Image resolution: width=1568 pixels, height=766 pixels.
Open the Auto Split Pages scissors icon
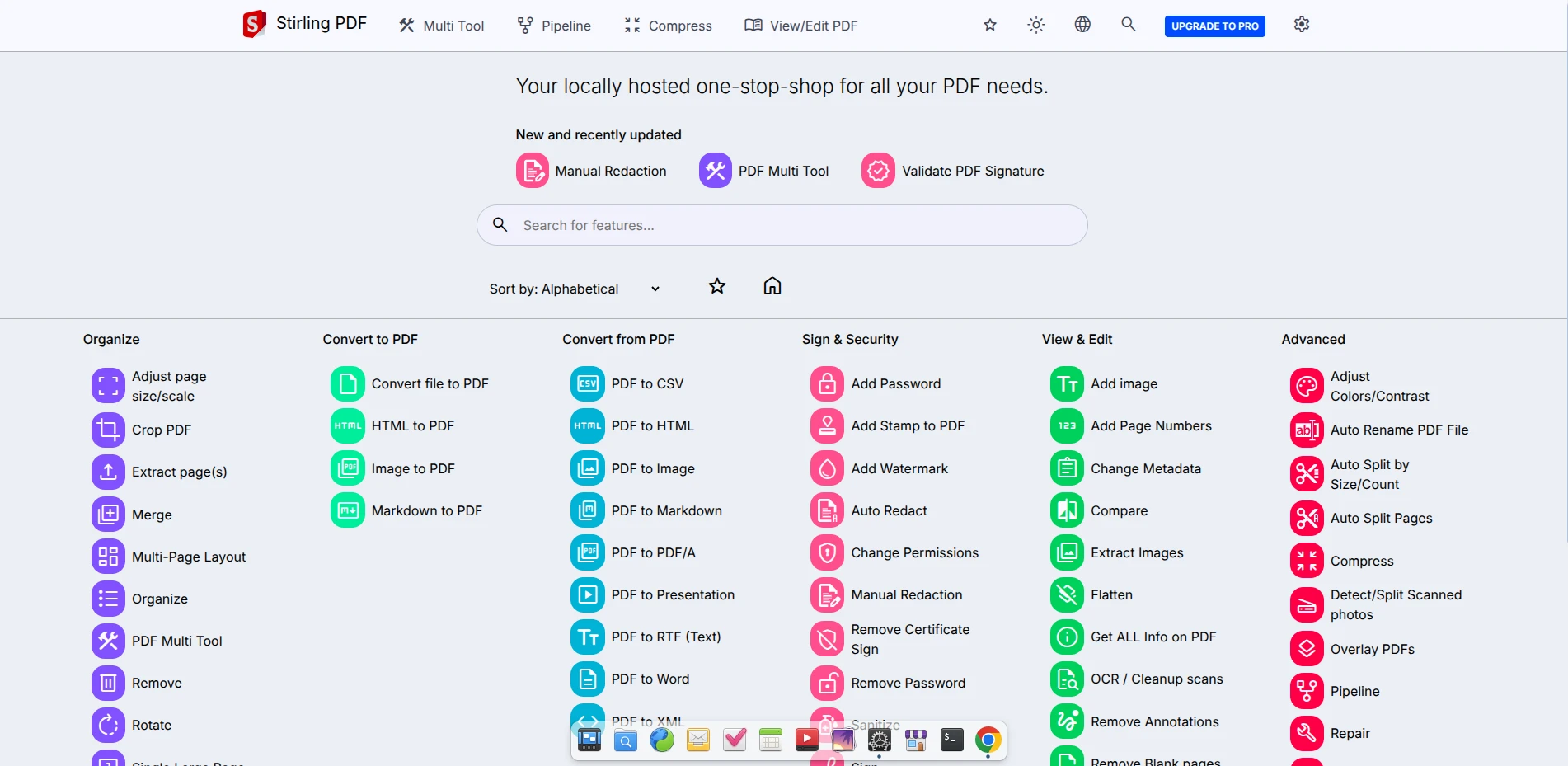coord(1307,518)
